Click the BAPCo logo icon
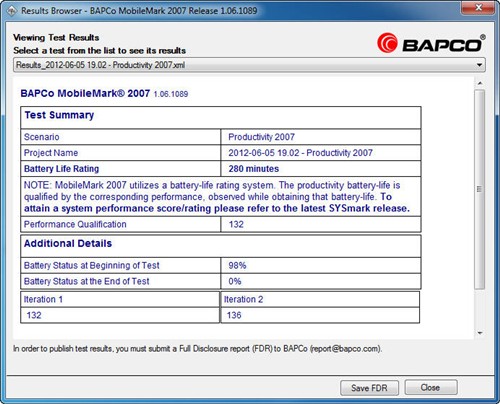This screenshot has width=500, height=404. pos(387,43)
